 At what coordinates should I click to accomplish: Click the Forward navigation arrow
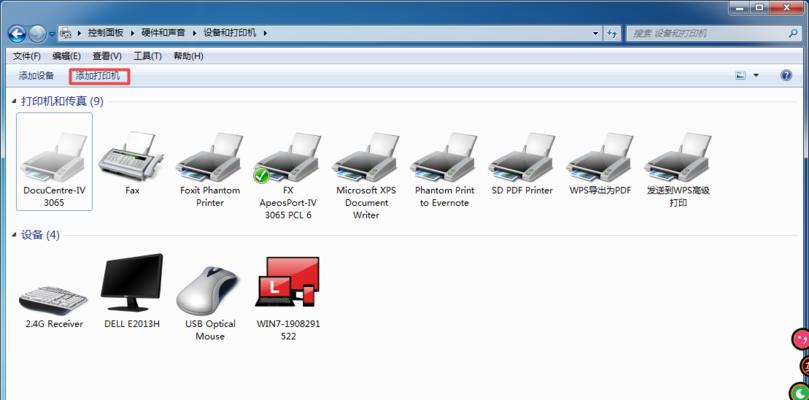[x=37, y=34]
